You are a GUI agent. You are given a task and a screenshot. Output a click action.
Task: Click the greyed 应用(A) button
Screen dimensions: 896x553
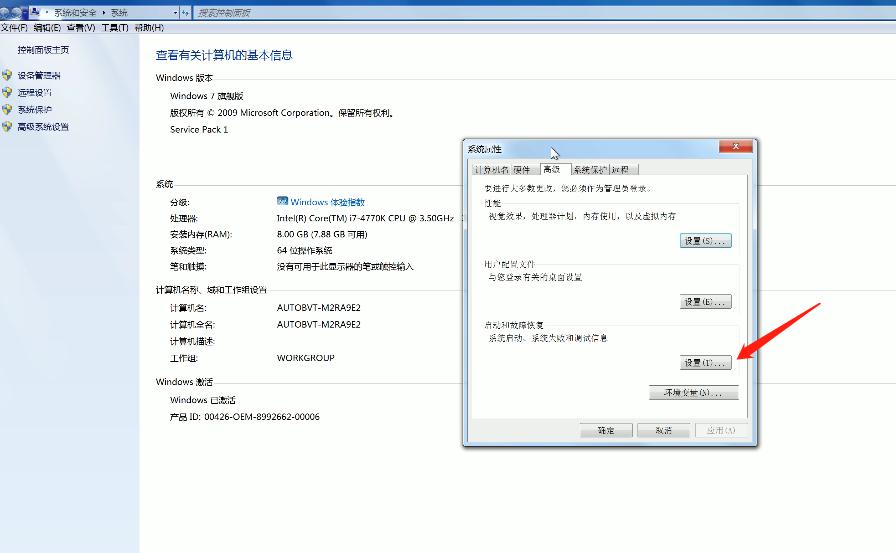(x=721, y=430)
